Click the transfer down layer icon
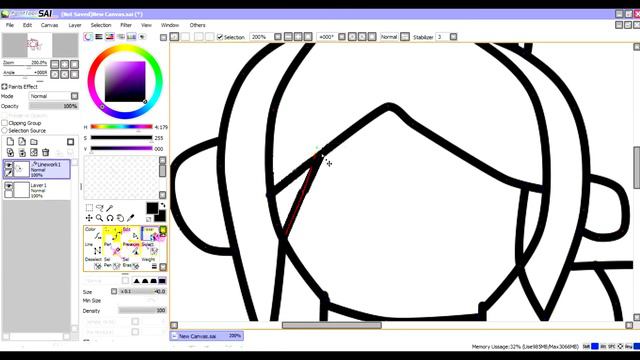 [x=10, y=152]
